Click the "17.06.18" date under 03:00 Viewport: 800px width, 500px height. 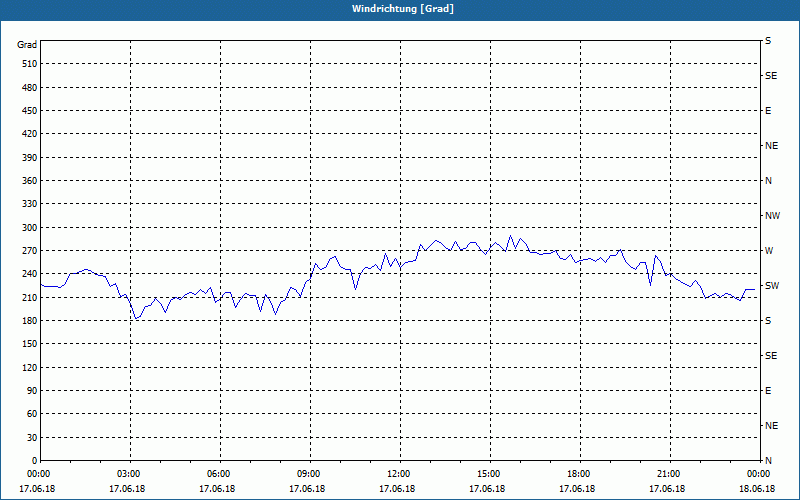[127, 489]
